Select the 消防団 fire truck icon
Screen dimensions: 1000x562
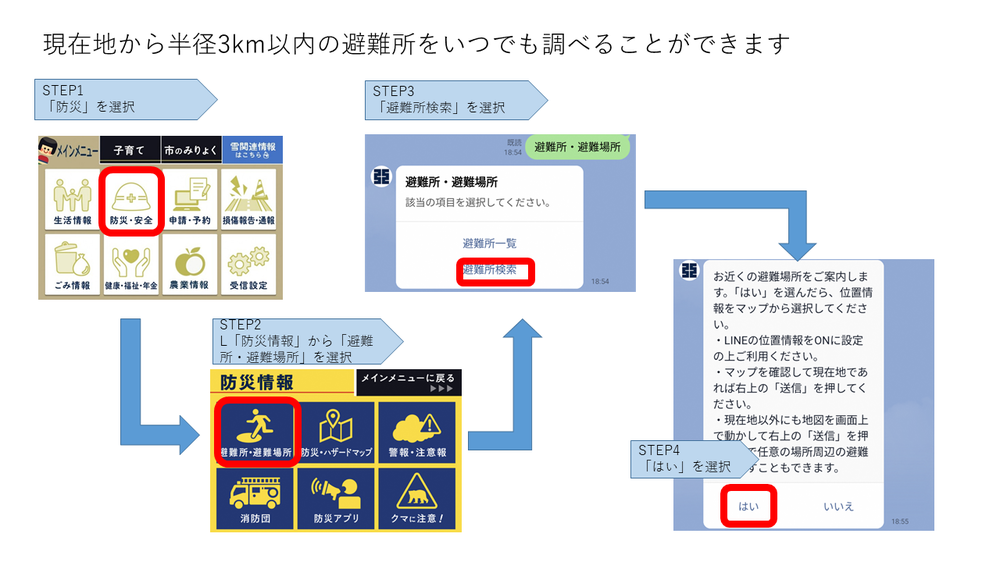(x=254, y=497)
